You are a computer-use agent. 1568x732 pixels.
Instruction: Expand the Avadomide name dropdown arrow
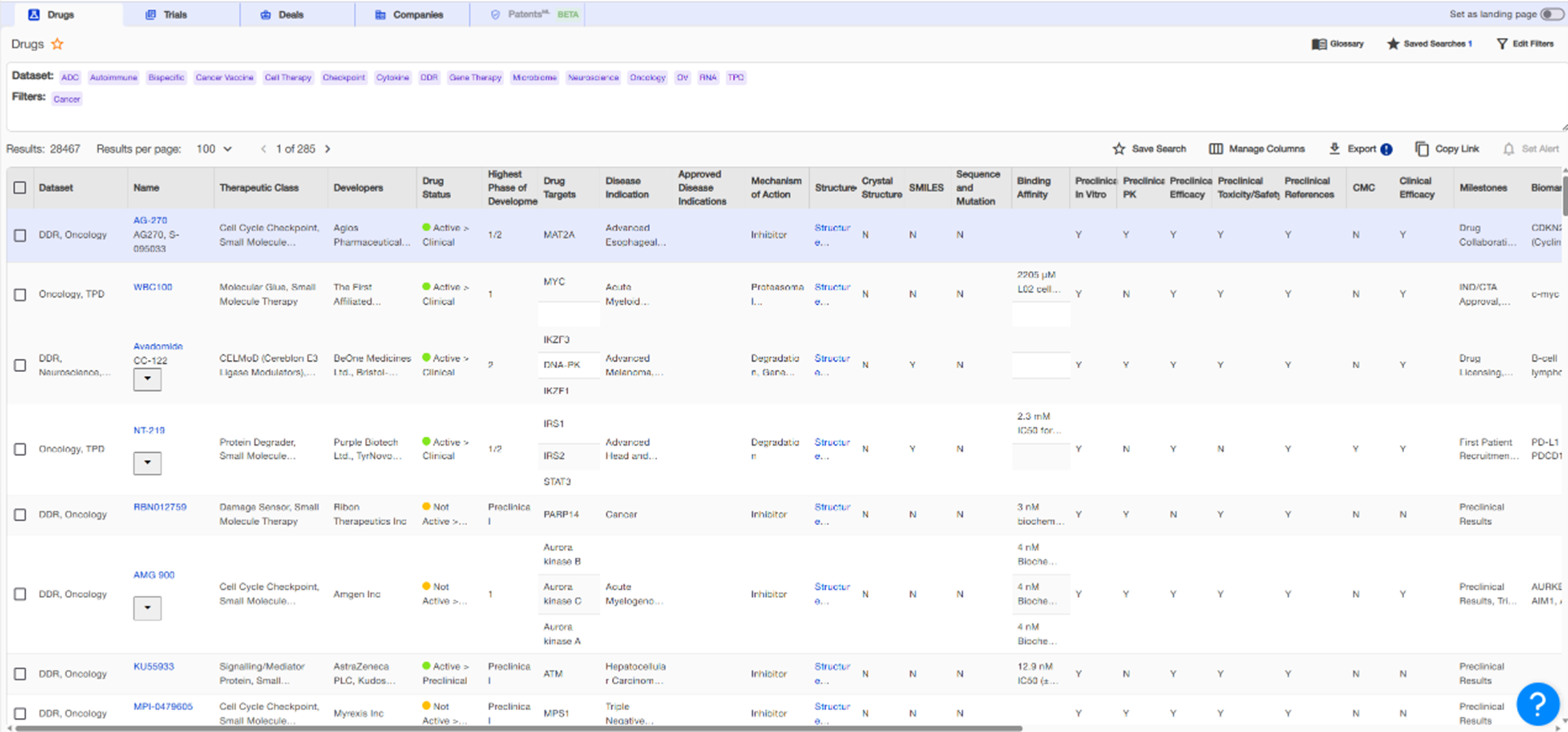pos(147,379)
